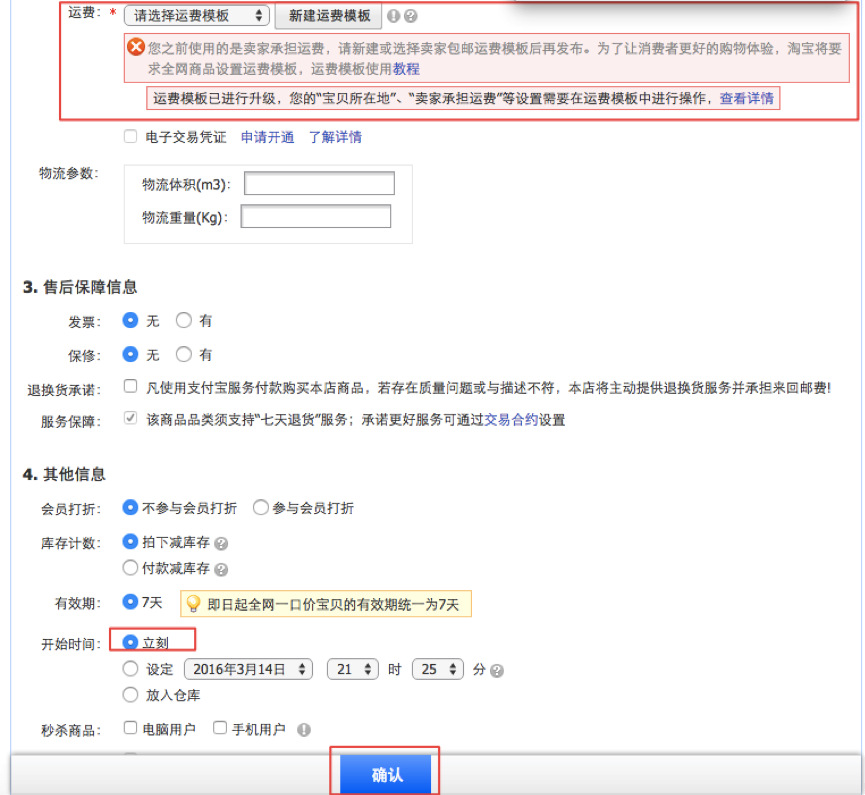Click the info icon beside 新建运费模板
This screenshot has width=865, height=795.
point(393,17)
